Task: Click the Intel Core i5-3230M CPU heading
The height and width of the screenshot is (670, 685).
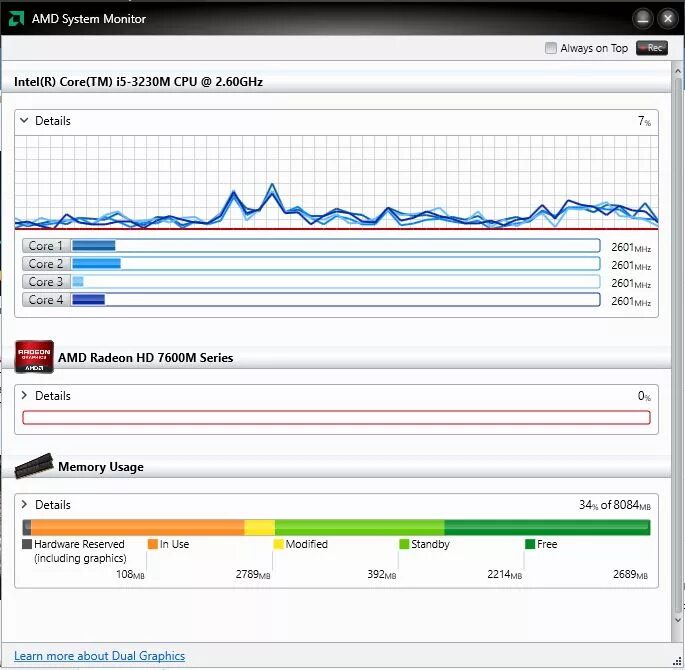Action: (x=138, y=82)
